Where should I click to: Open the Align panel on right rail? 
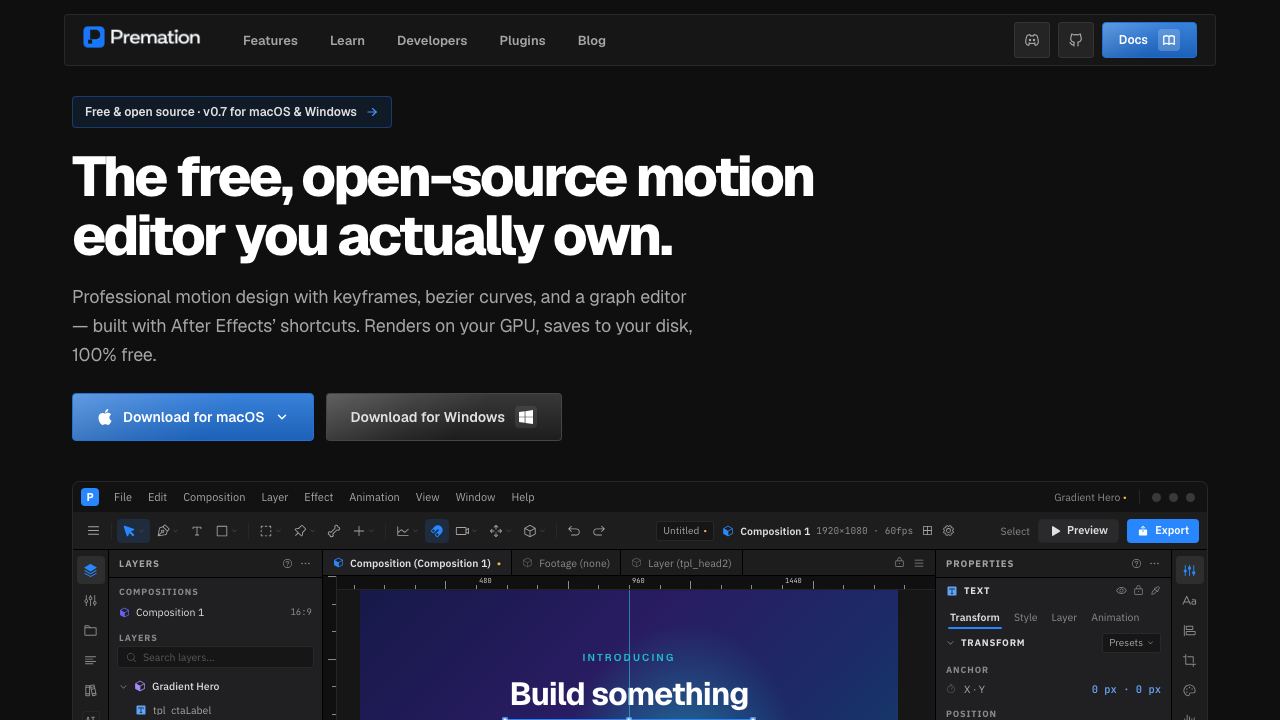coord(1189,630)
